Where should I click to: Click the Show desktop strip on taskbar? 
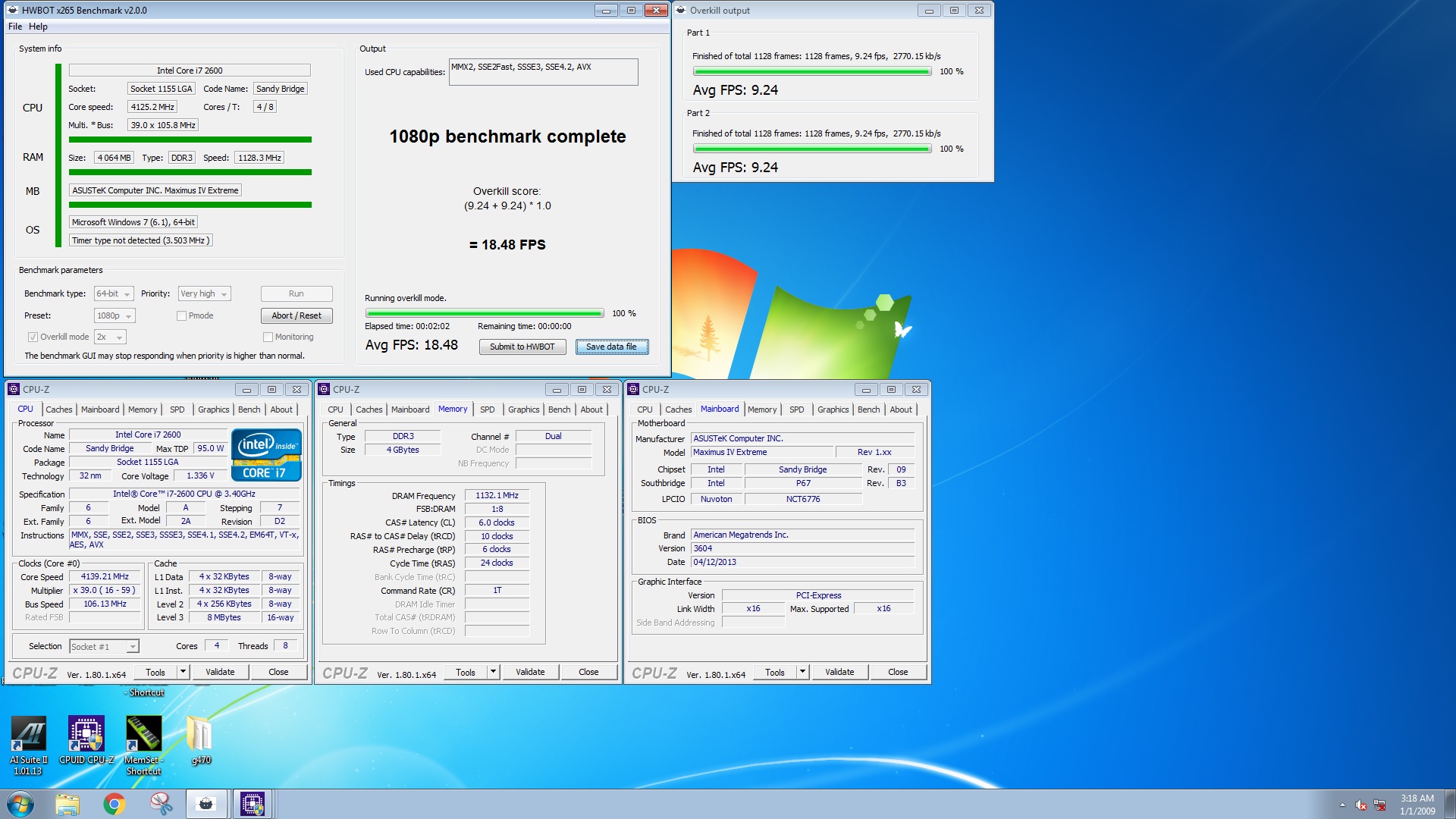[1450, 805]
